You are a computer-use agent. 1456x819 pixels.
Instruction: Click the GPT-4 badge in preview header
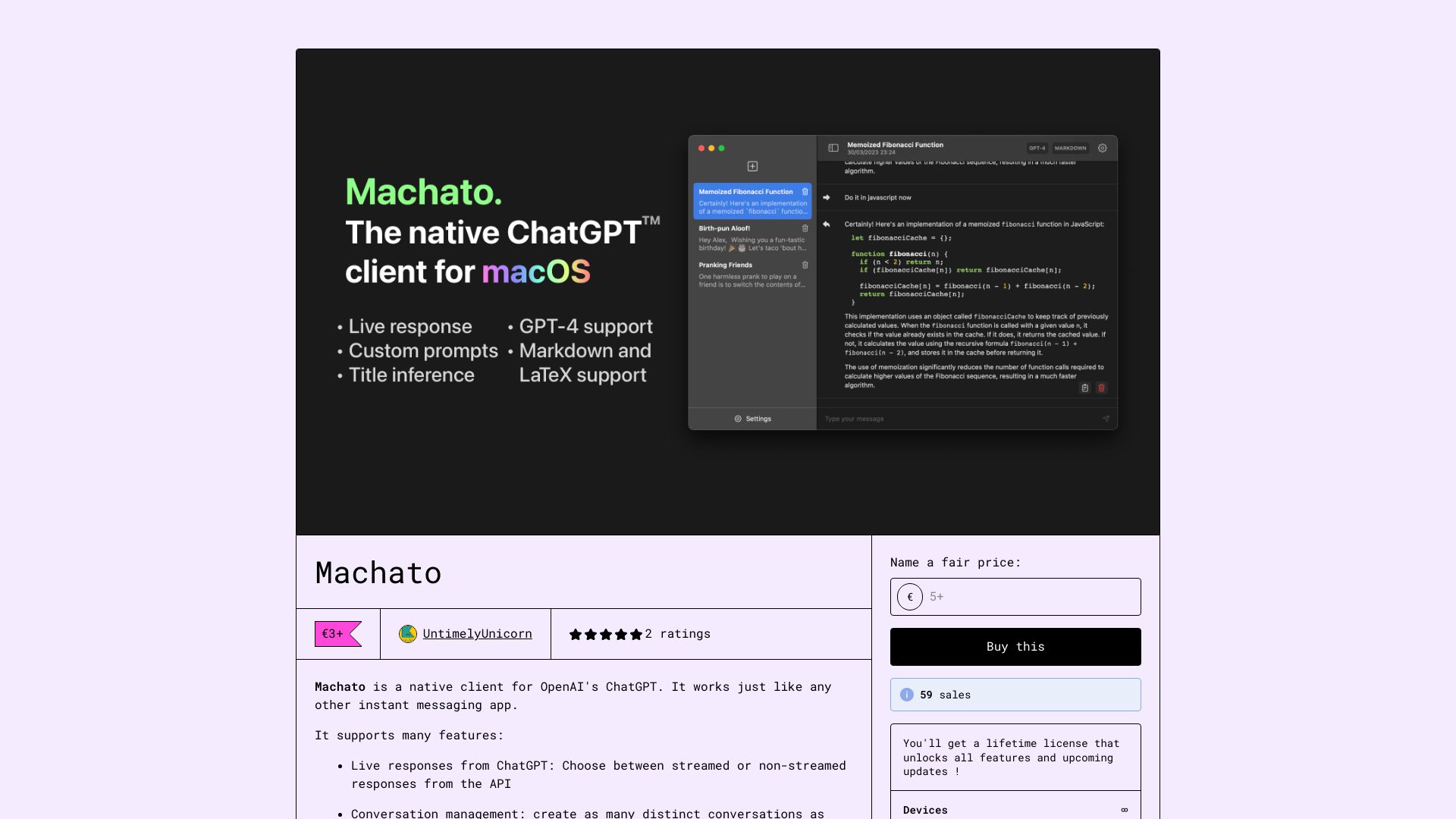(1037, 149)
